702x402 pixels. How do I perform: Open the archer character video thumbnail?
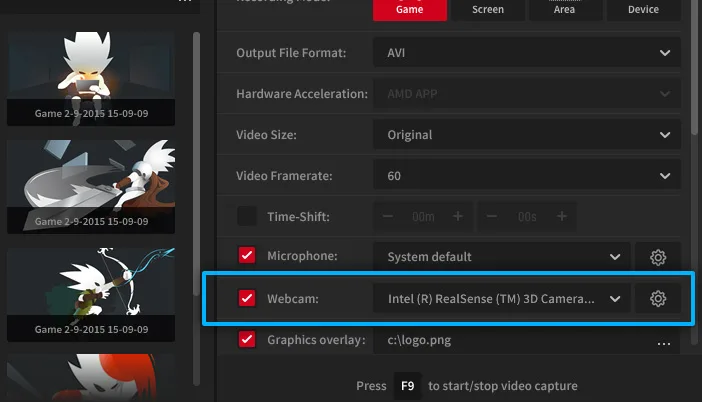91,295
